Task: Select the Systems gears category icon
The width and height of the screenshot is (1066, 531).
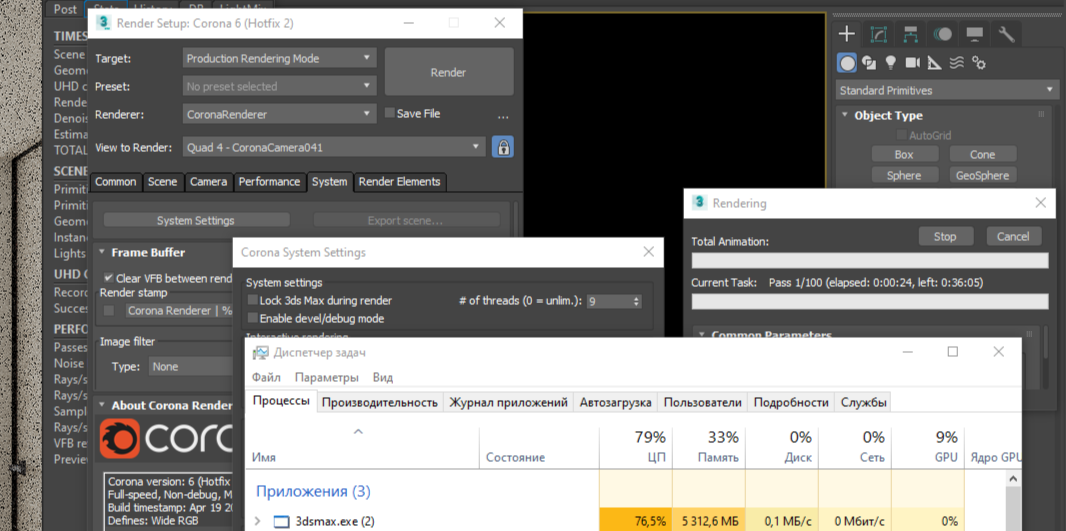Action: click(x=979, y=63)
